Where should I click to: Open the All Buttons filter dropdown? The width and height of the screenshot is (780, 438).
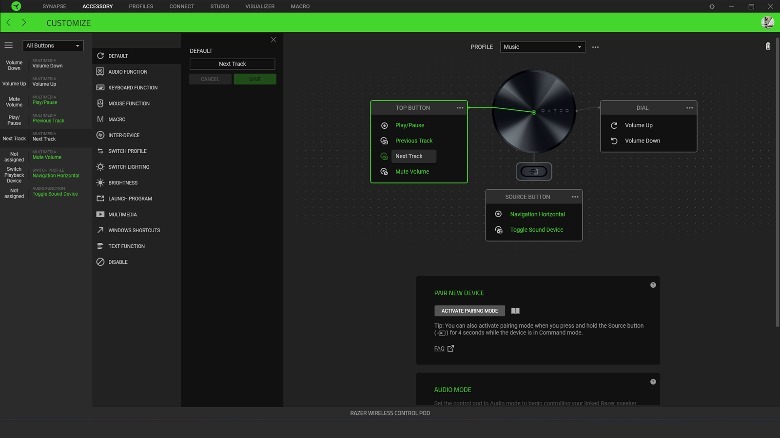pos(53,45)
